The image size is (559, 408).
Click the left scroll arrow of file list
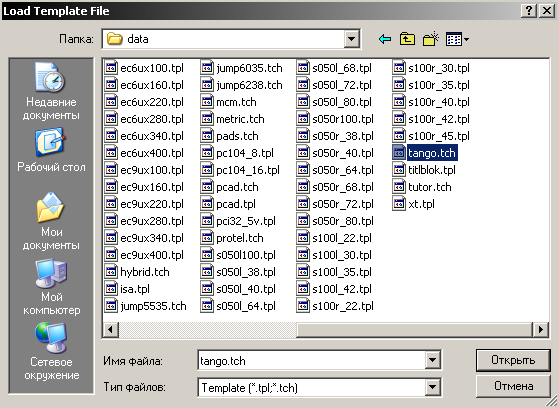(x=110, y=329)
